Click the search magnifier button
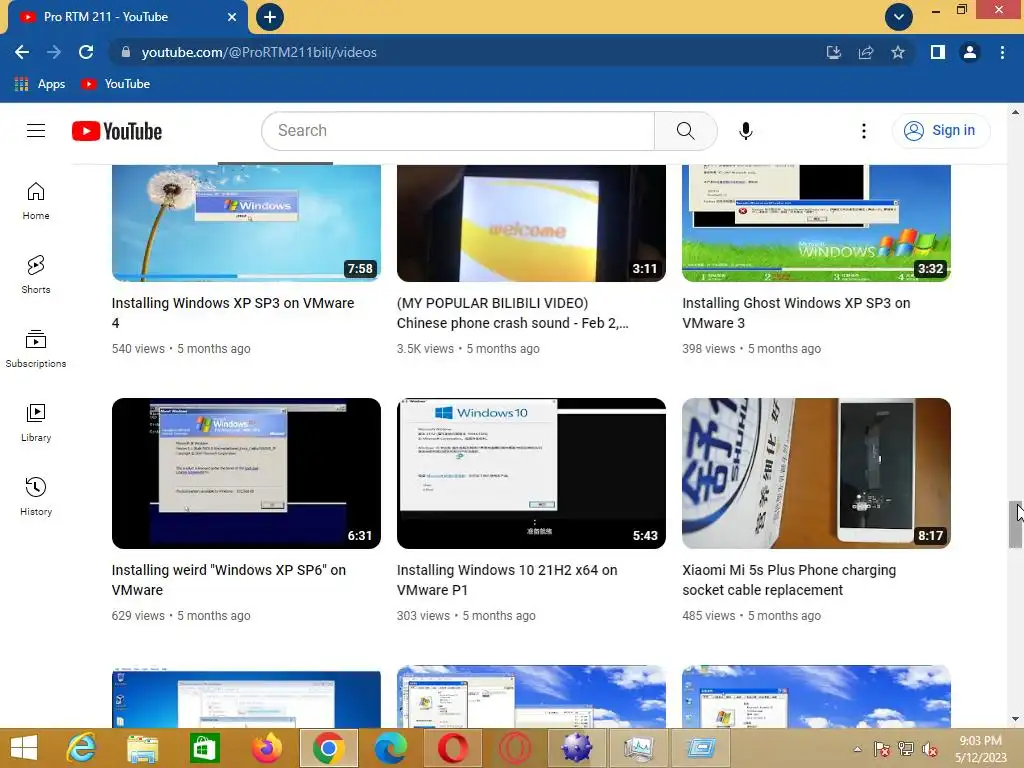Screen dimensions: 1024x768 (x=685, y=131)
